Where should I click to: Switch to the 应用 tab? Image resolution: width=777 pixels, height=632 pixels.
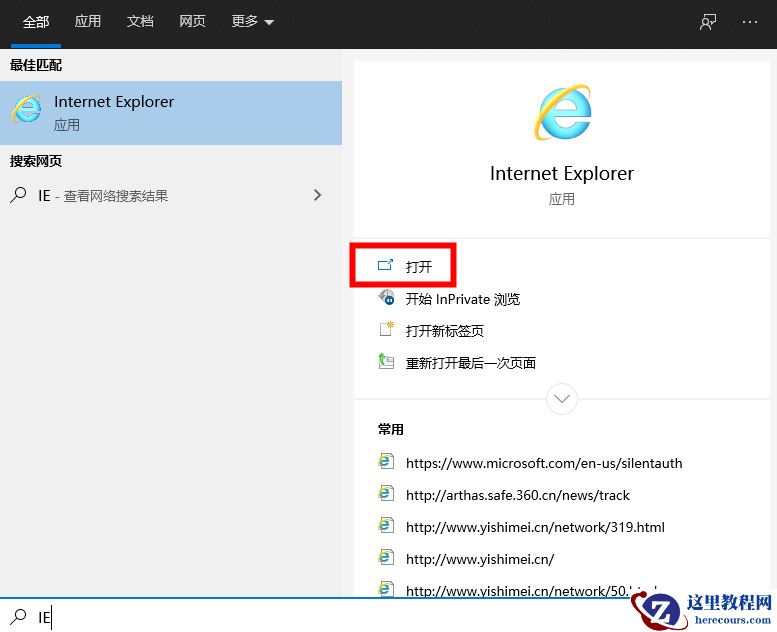[x=88, y=21]
